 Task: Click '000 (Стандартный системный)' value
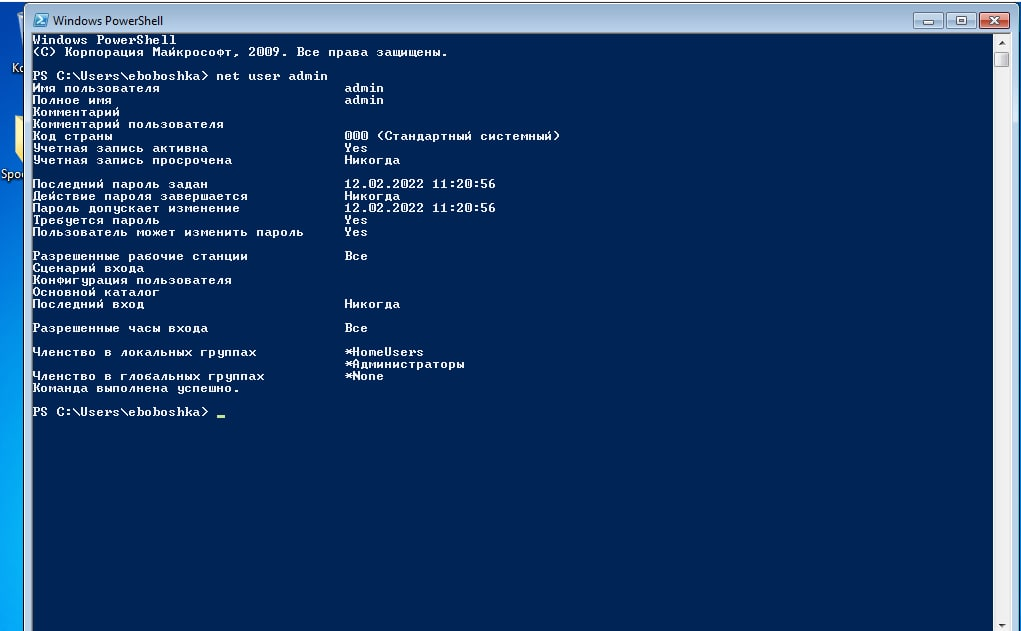point(452,136)
